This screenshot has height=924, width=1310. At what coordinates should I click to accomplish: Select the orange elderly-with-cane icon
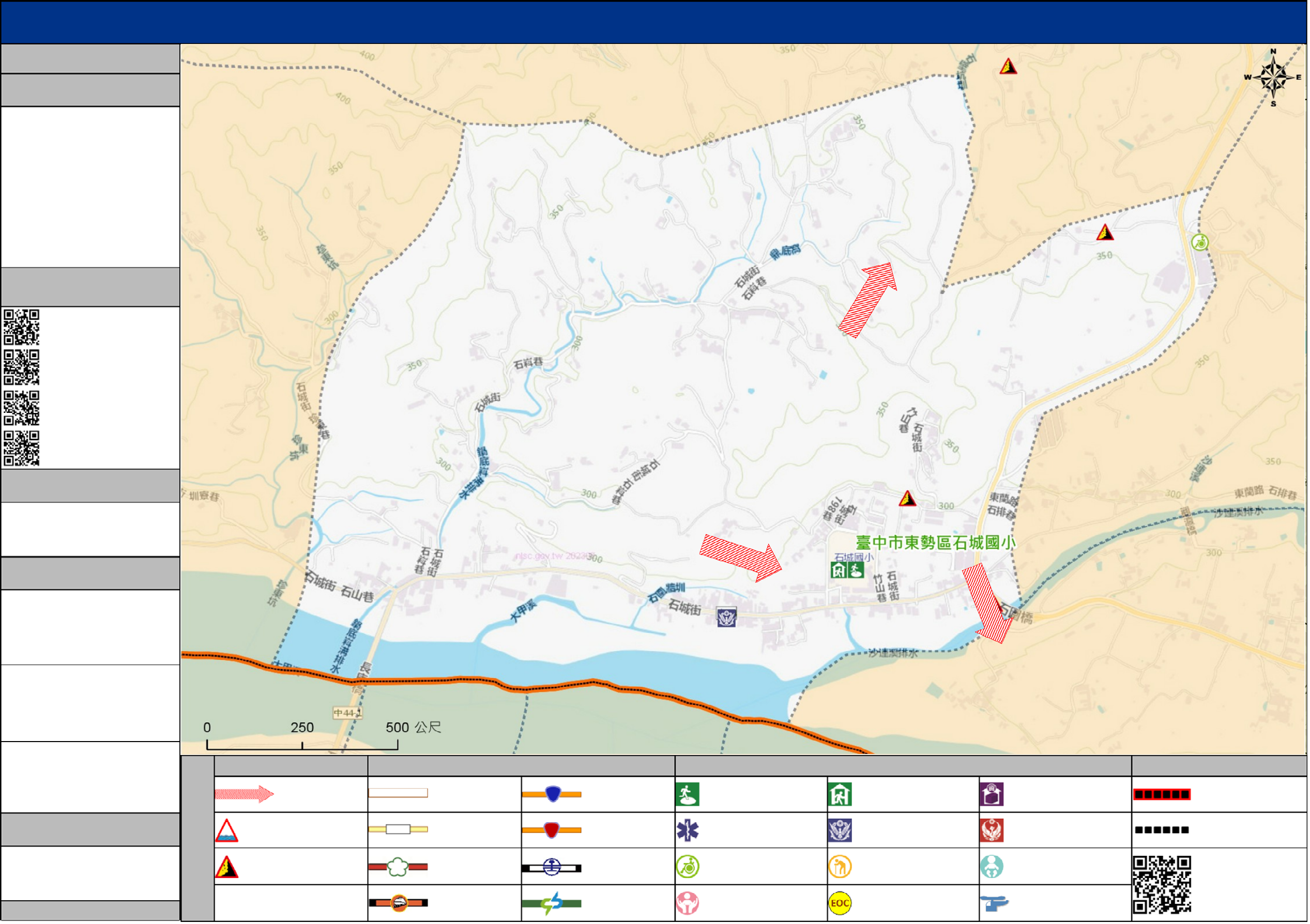click(841, 868)
